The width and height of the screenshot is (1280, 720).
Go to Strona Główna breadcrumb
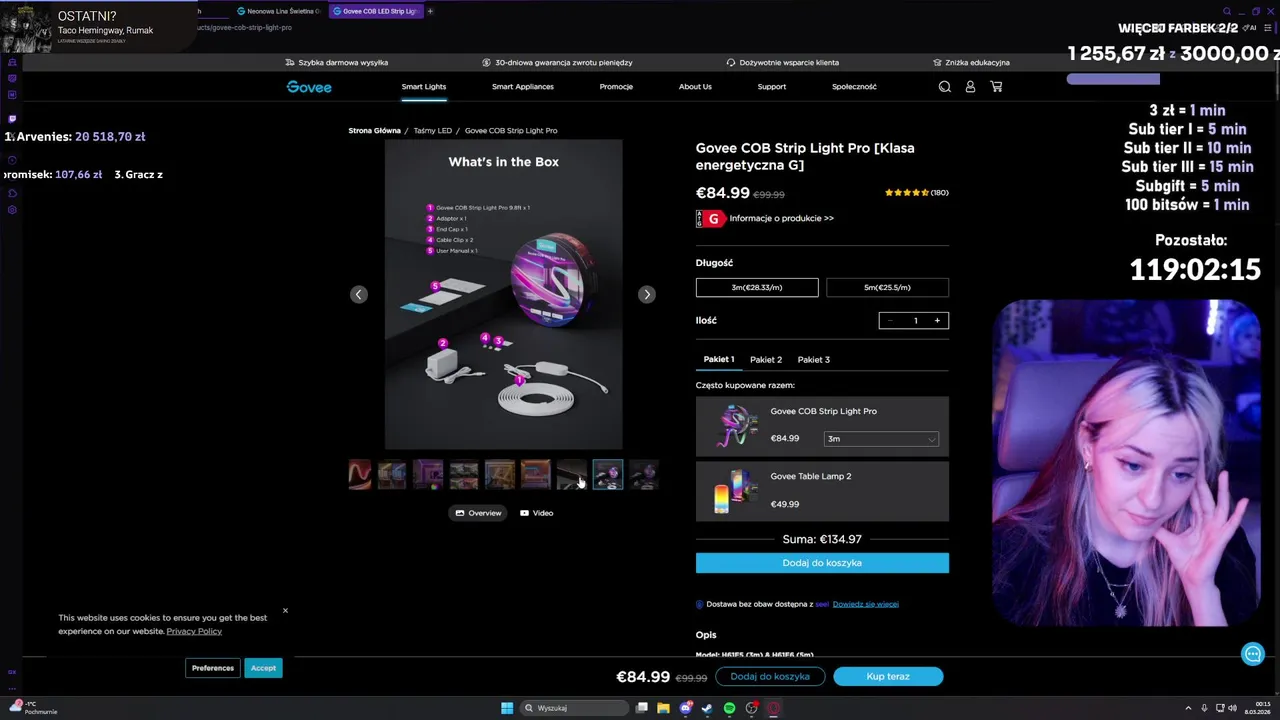(374, 130)
